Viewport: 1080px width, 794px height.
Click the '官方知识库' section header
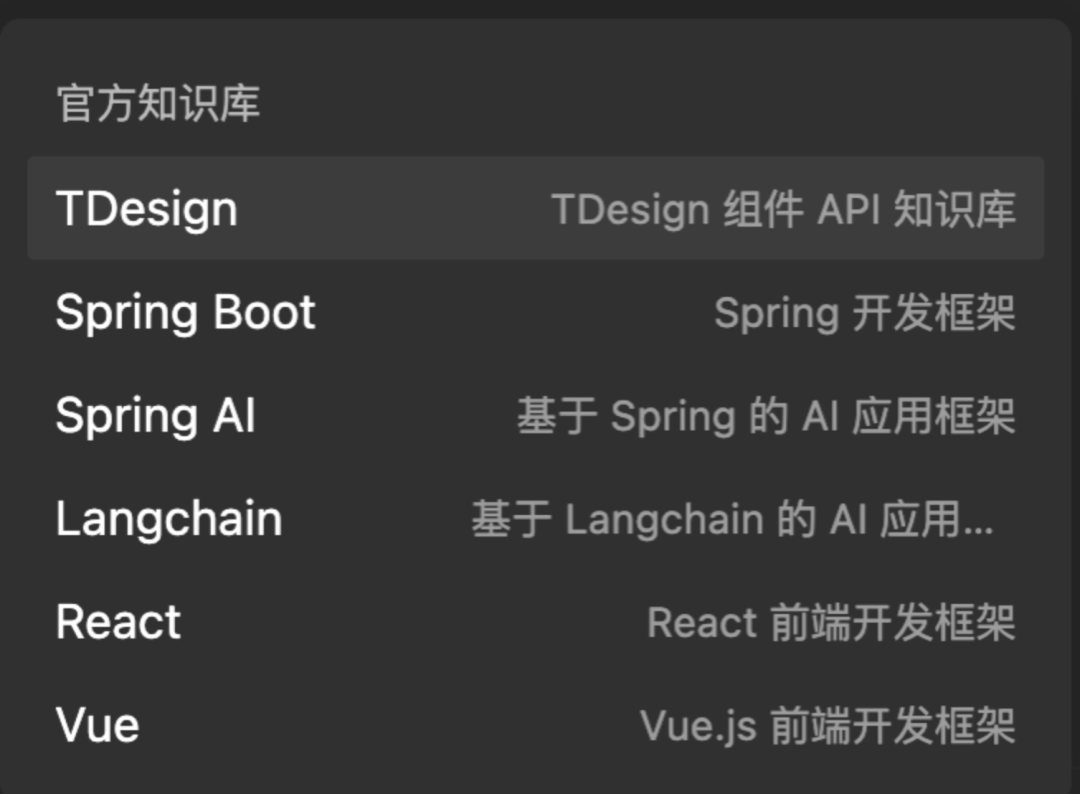[x=158, y=103]
